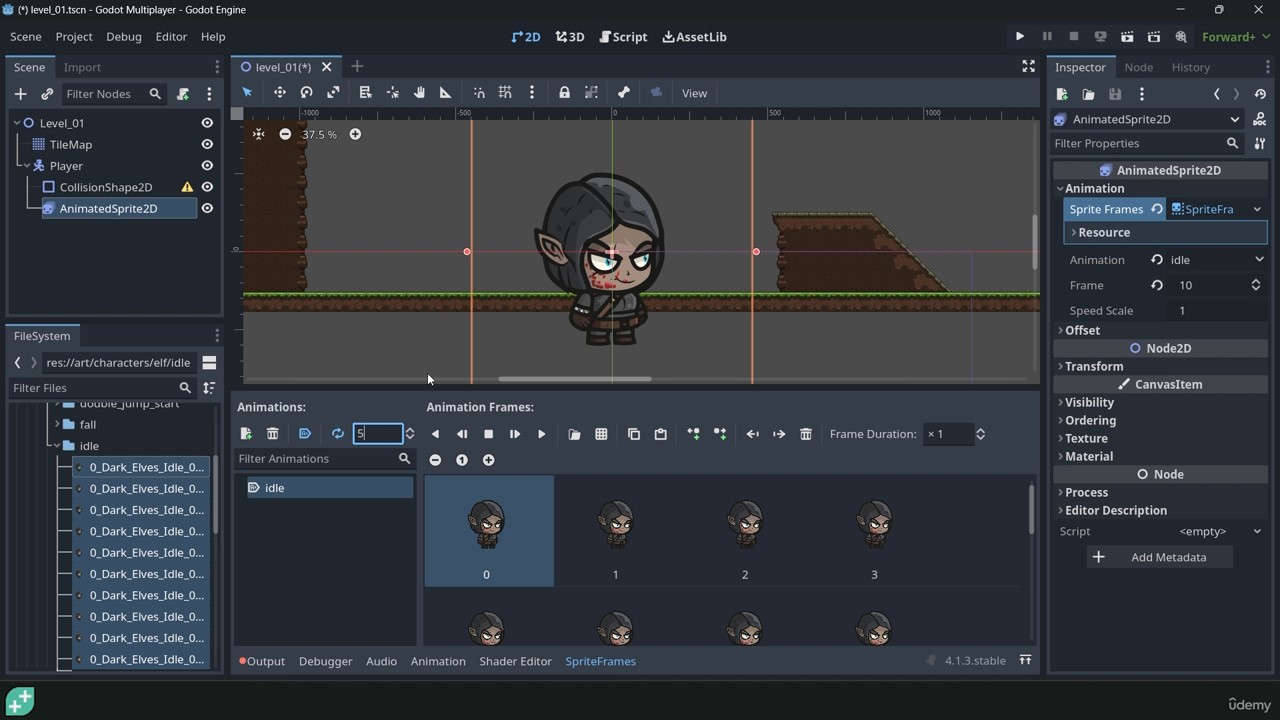
Task: Zoom out the frame thumbnails
Action: tap(435, 460)
